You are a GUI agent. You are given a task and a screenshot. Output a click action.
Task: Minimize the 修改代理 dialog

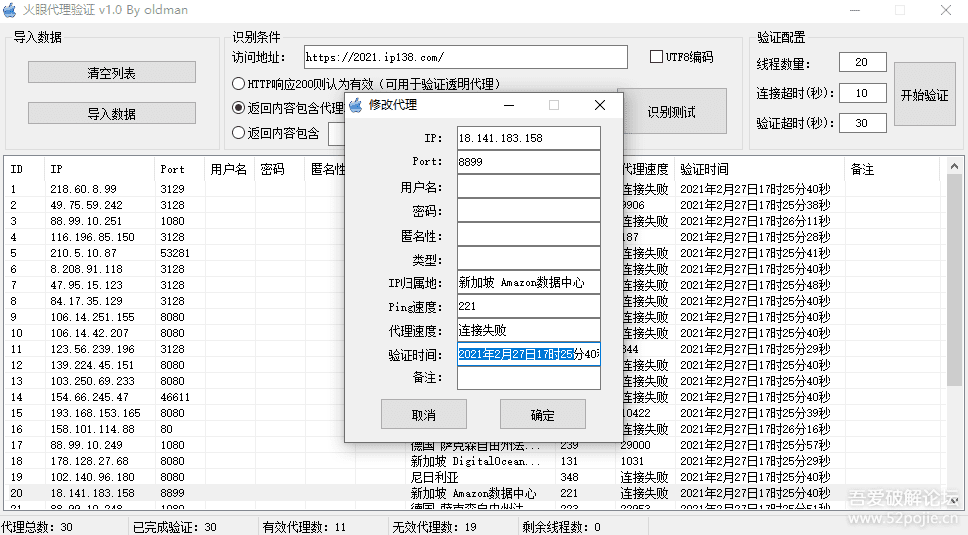[x=509, y=105]
